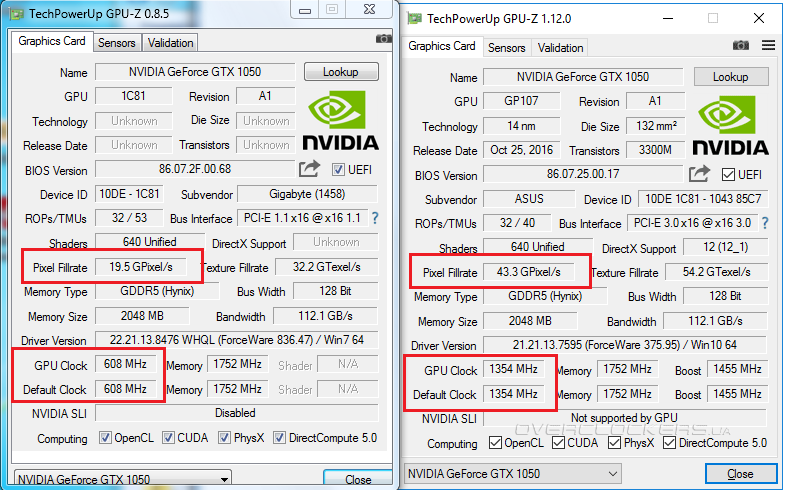The image size is (788, 490).
Task: Click GPU field showing 1C81
Action: point(133,96)
